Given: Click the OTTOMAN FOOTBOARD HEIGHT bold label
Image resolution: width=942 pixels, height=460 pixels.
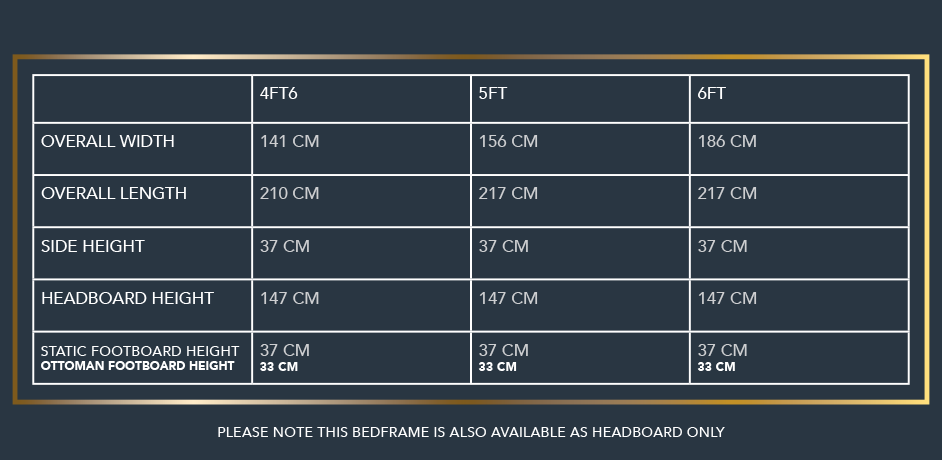Looking at the screenshot, I should coord(137,366).
